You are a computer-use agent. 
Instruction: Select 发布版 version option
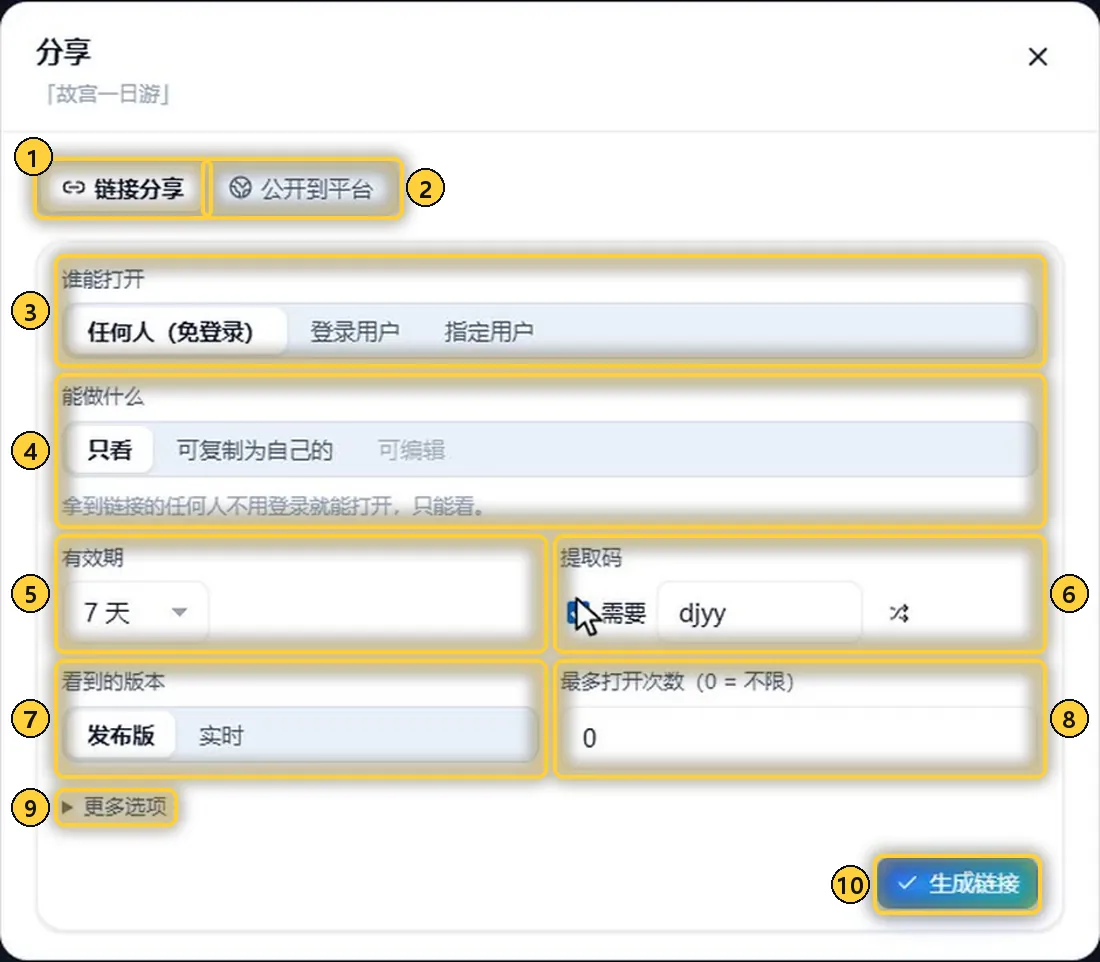pyautogui.click(x=121, y=735)
